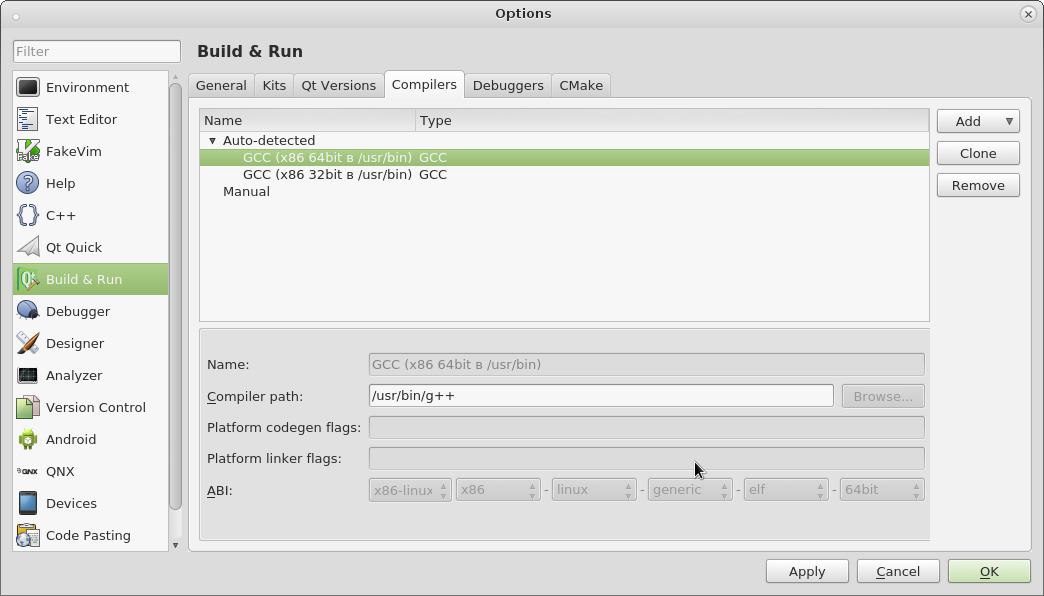The image size is (1044, 596).
Task: Collapse the Auto-detected compilers group
Action: point(212,141)
